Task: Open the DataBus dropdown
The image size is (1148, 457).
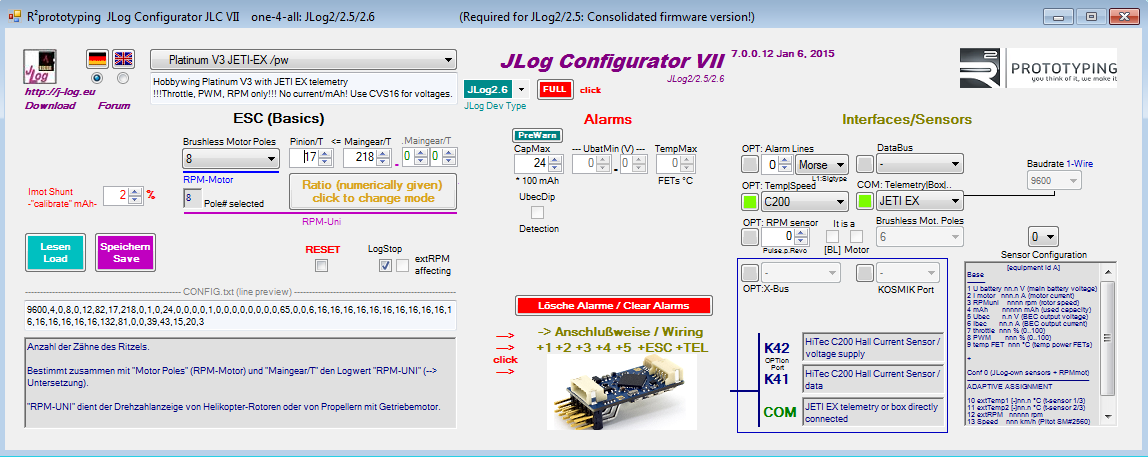Action: pyautogui.click(x=920, y=164)
